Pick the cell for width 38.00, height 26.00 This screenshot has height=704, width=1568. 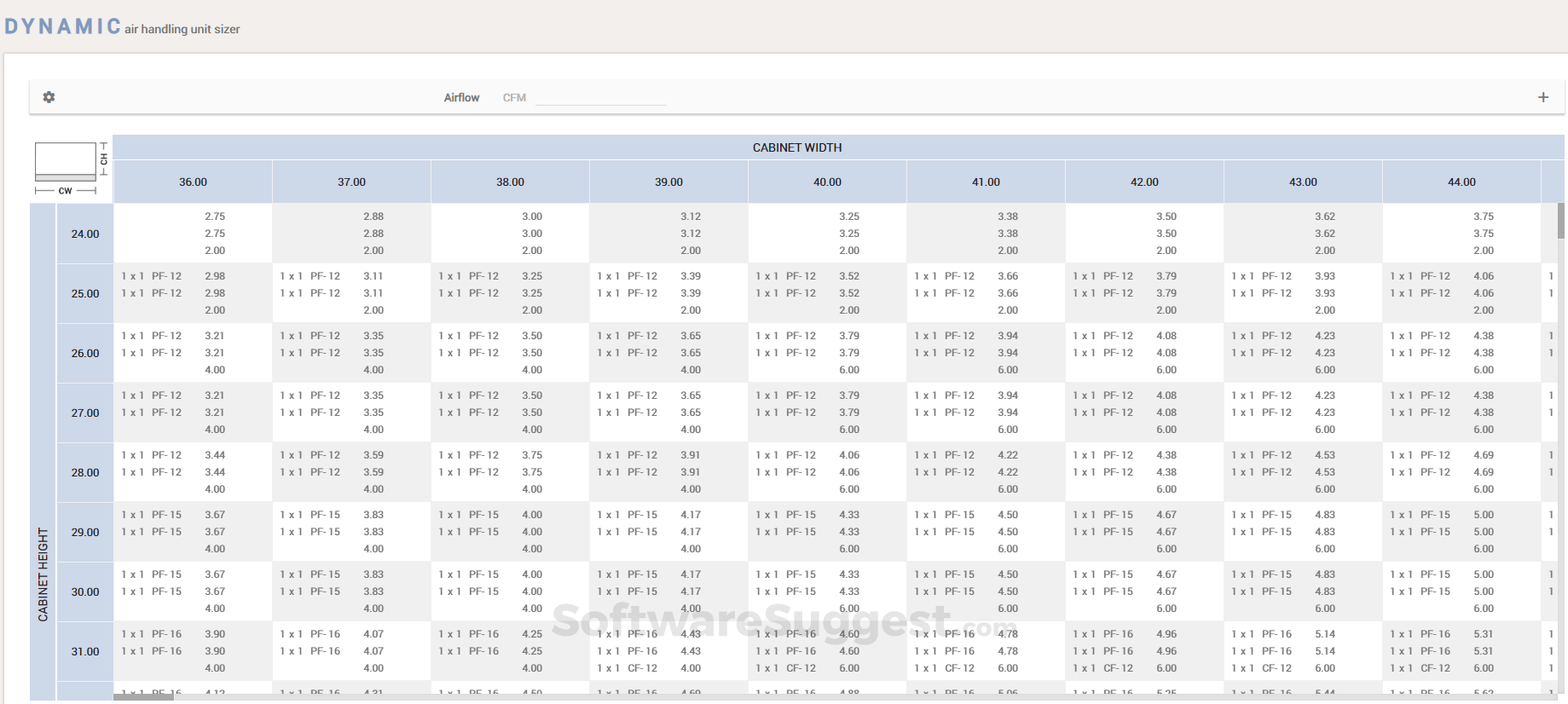pos(510,353)
